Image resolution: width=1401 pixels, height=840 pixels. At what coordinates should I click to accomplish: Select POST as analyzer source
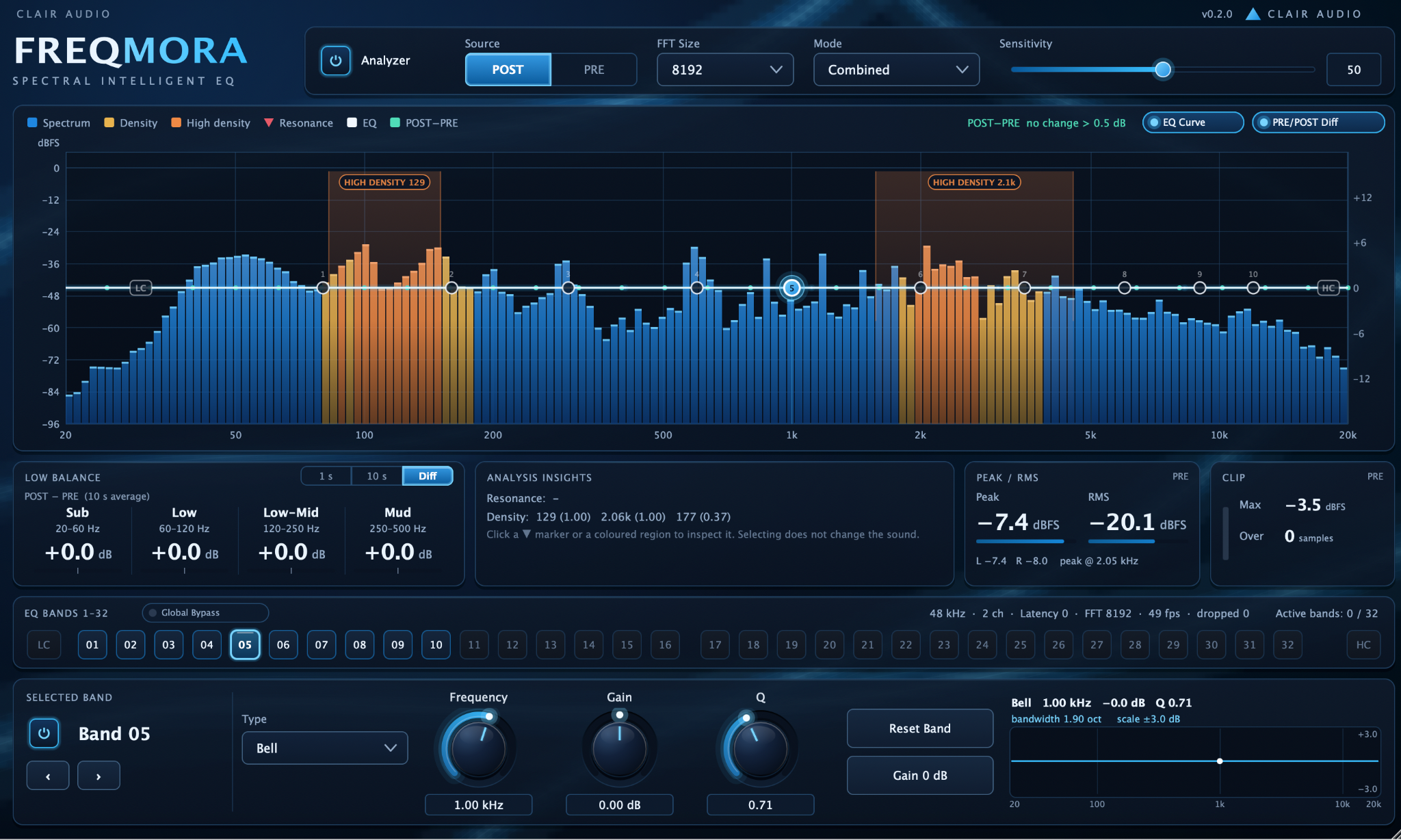(508, 70)
